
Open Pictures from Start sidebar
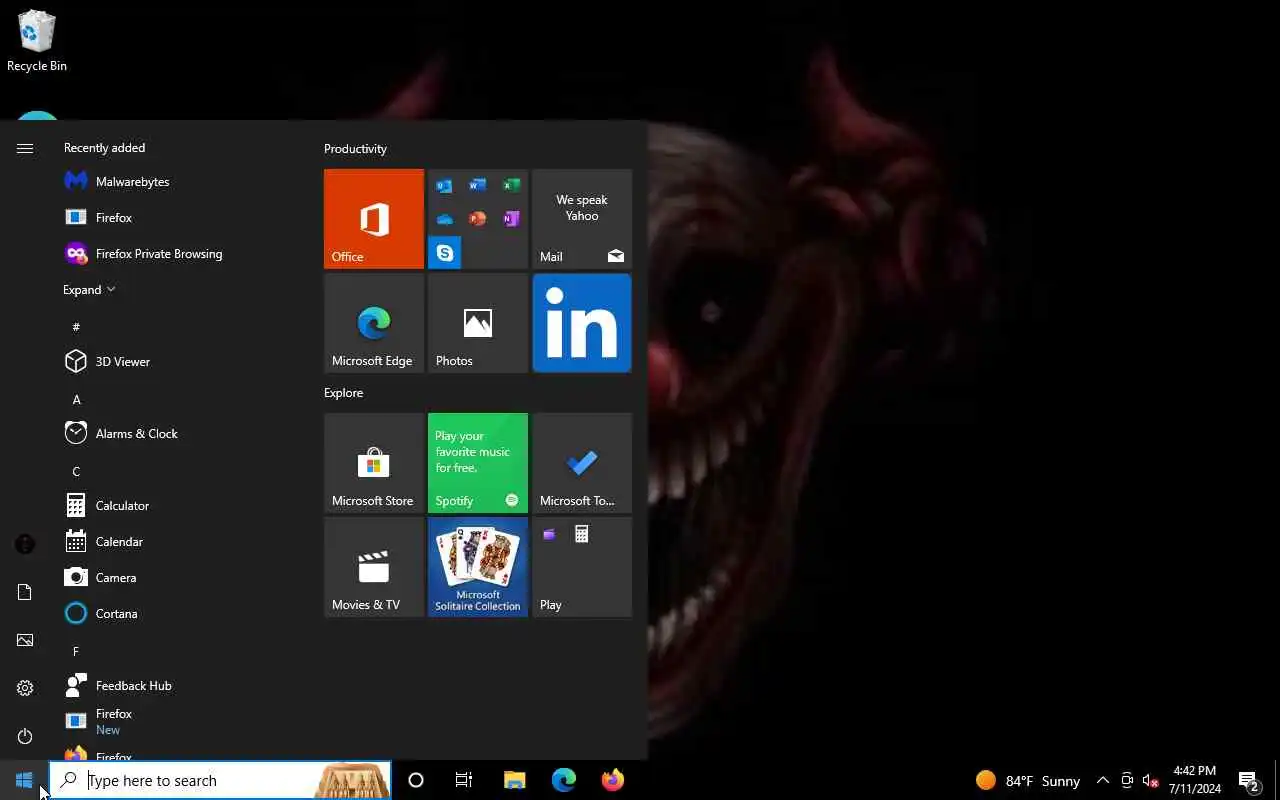pyautogui.click(x=25, y=640)
